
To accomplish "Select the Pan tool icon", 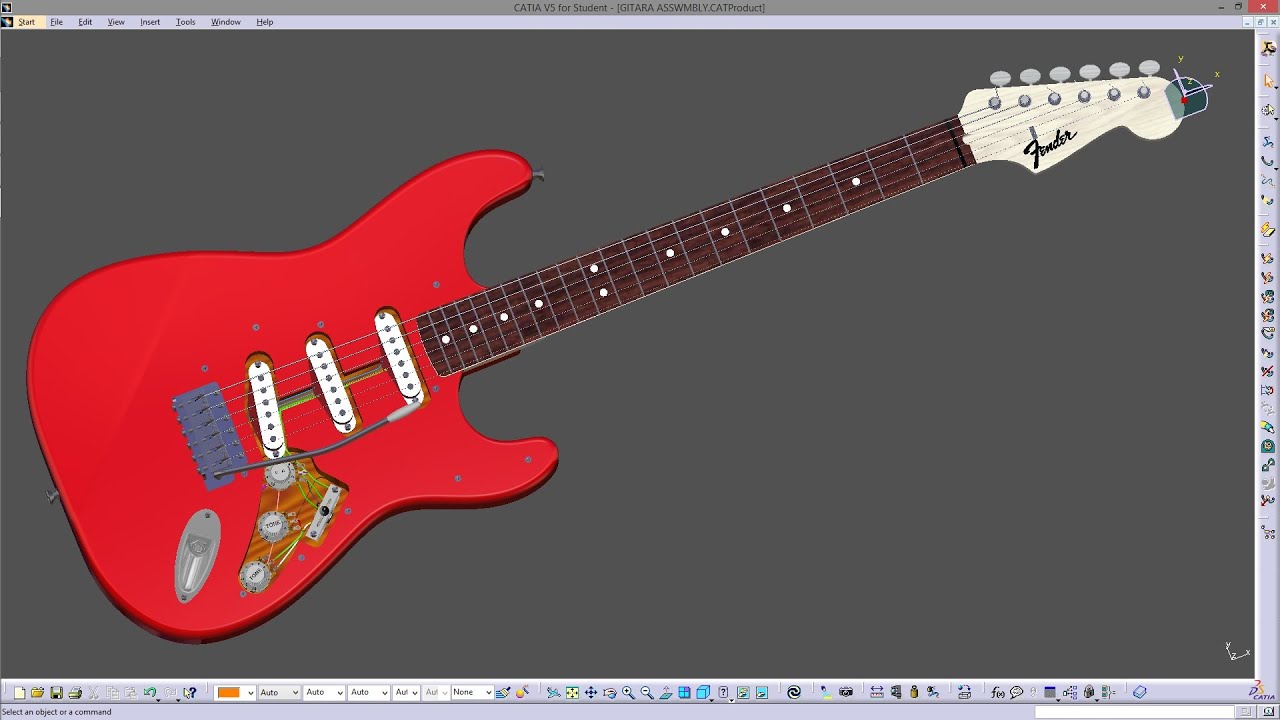I will click(x=591, y=692).
